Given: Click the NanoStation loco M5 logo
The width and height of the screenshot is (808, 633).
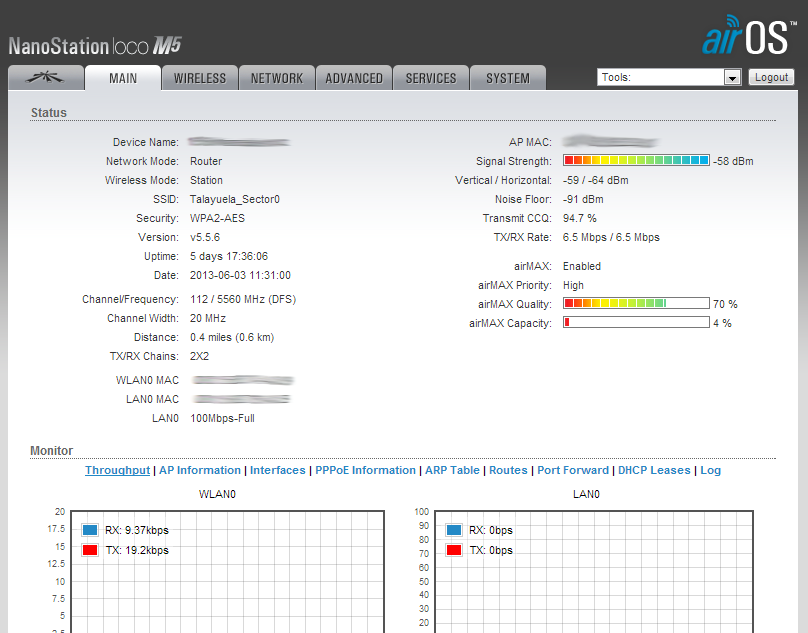Looking at the screenshot, I should (x=95, y=46).
